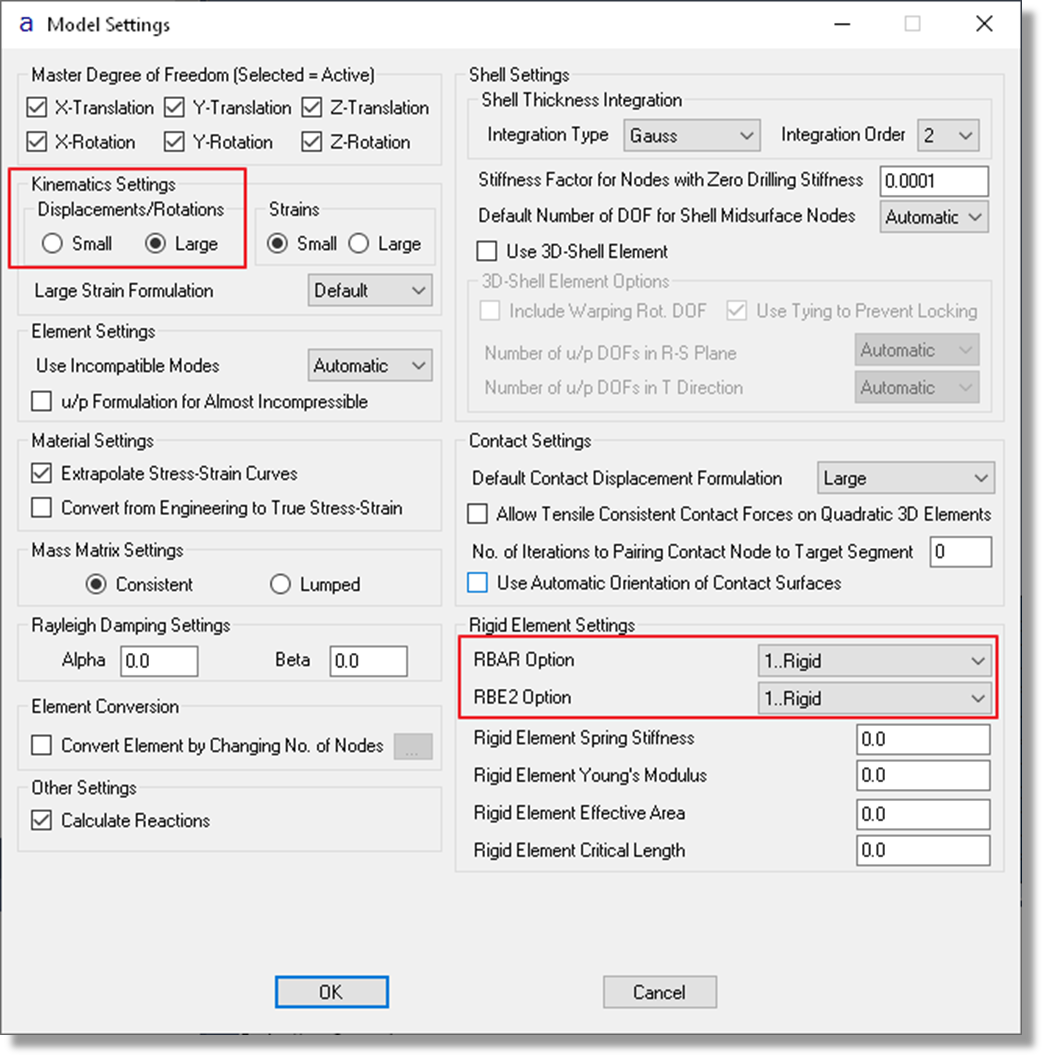Click the Rayleigh damping Beta field
This screenshot has height=1058, width=1045.
(x=368, y=661)
